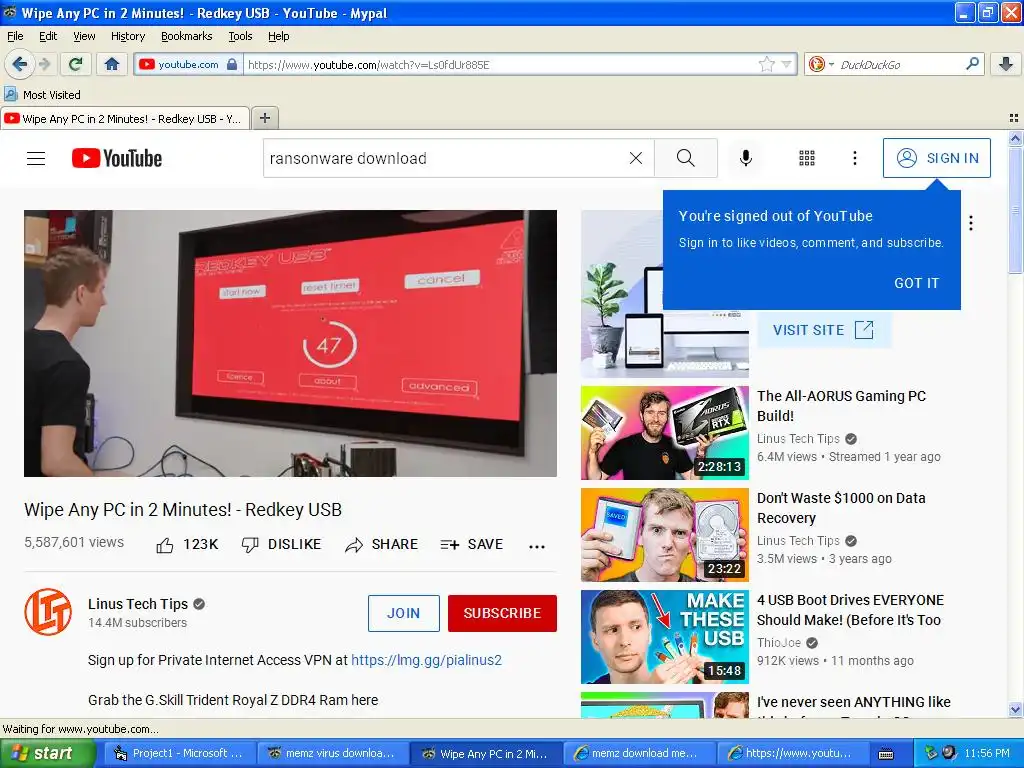Open a new tab with plus button
The height and width of the screenshot is (768, 1024).
pyautogui.click(x=264, y=118)
